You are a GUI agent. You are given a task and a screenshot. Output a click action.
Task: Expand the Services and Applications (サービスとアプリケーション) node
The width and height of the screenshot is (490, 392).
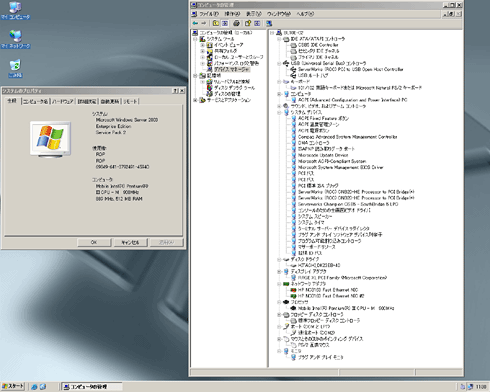pyautogui.click(x=195, y=100)
